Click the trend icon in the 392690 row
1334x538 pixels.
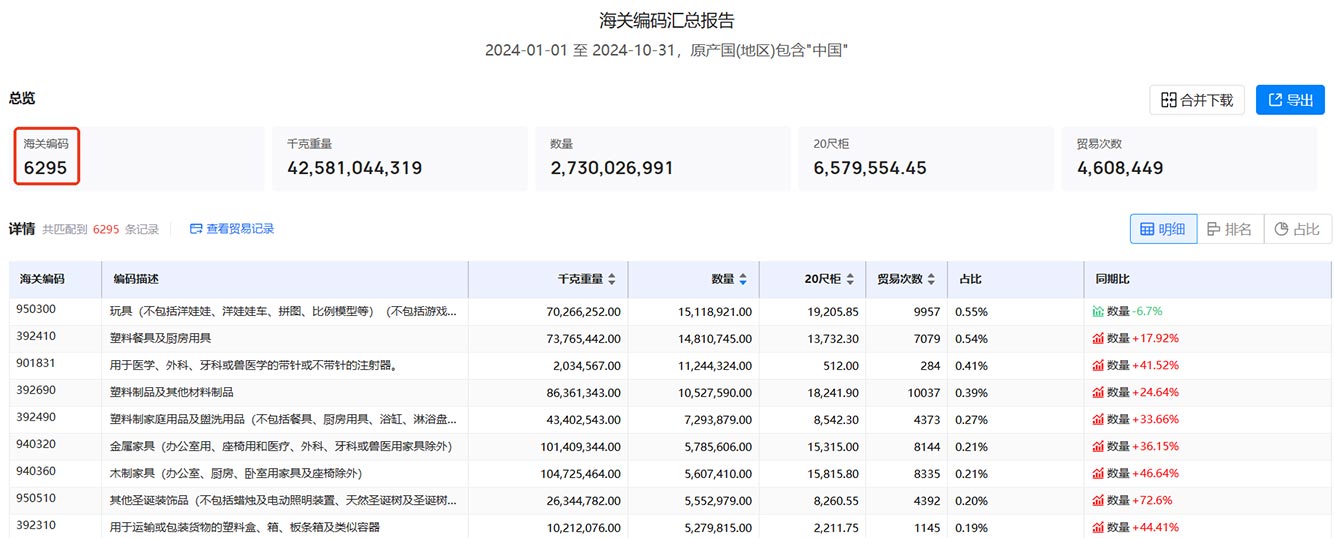1098,392
